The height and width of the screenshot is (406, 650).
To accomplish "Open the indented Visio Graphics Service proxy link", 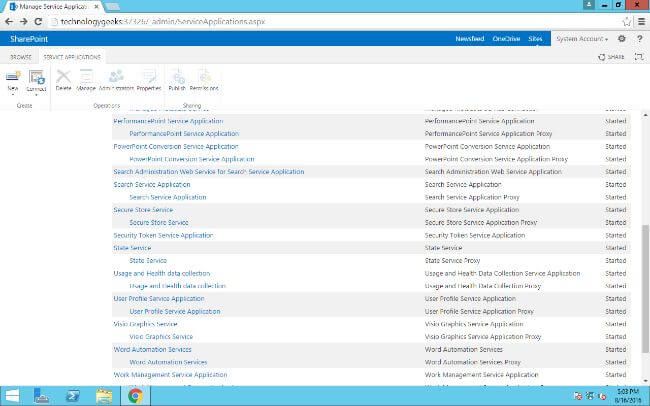I will [161, 336].
